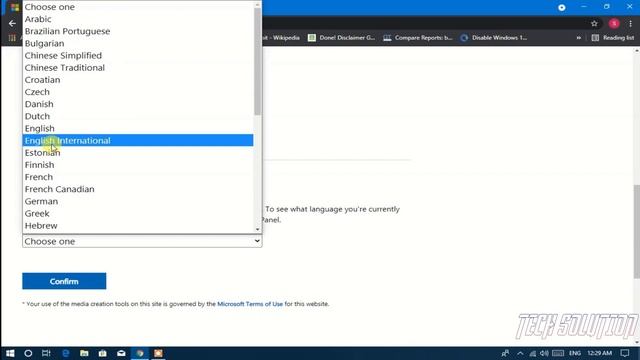This screenshot has width=640, height=360.
Task: Switch to Chrome on the taskbar
Action: [x=140, y=353]
